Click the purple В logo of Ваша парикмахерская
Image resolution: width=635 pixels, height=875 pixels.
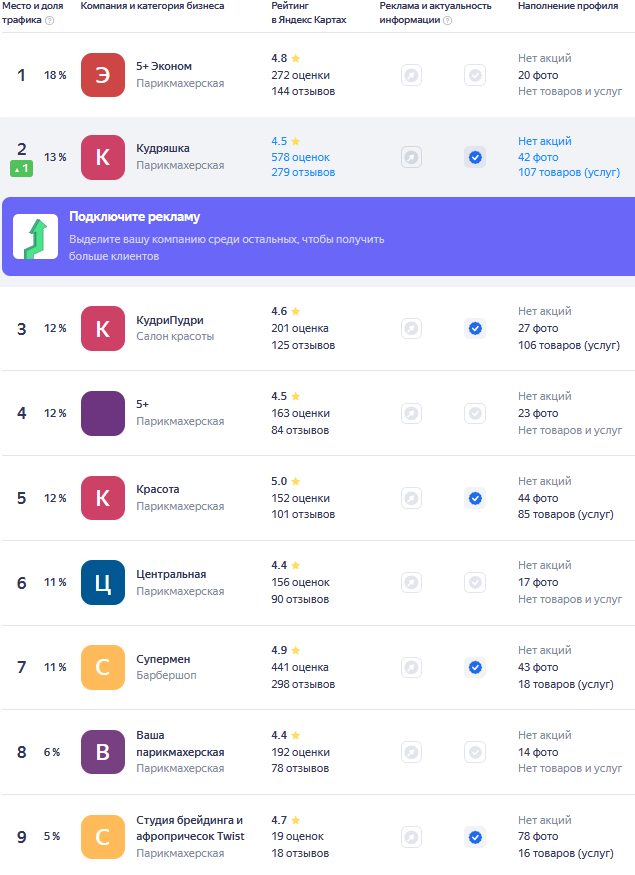[103, 752]
